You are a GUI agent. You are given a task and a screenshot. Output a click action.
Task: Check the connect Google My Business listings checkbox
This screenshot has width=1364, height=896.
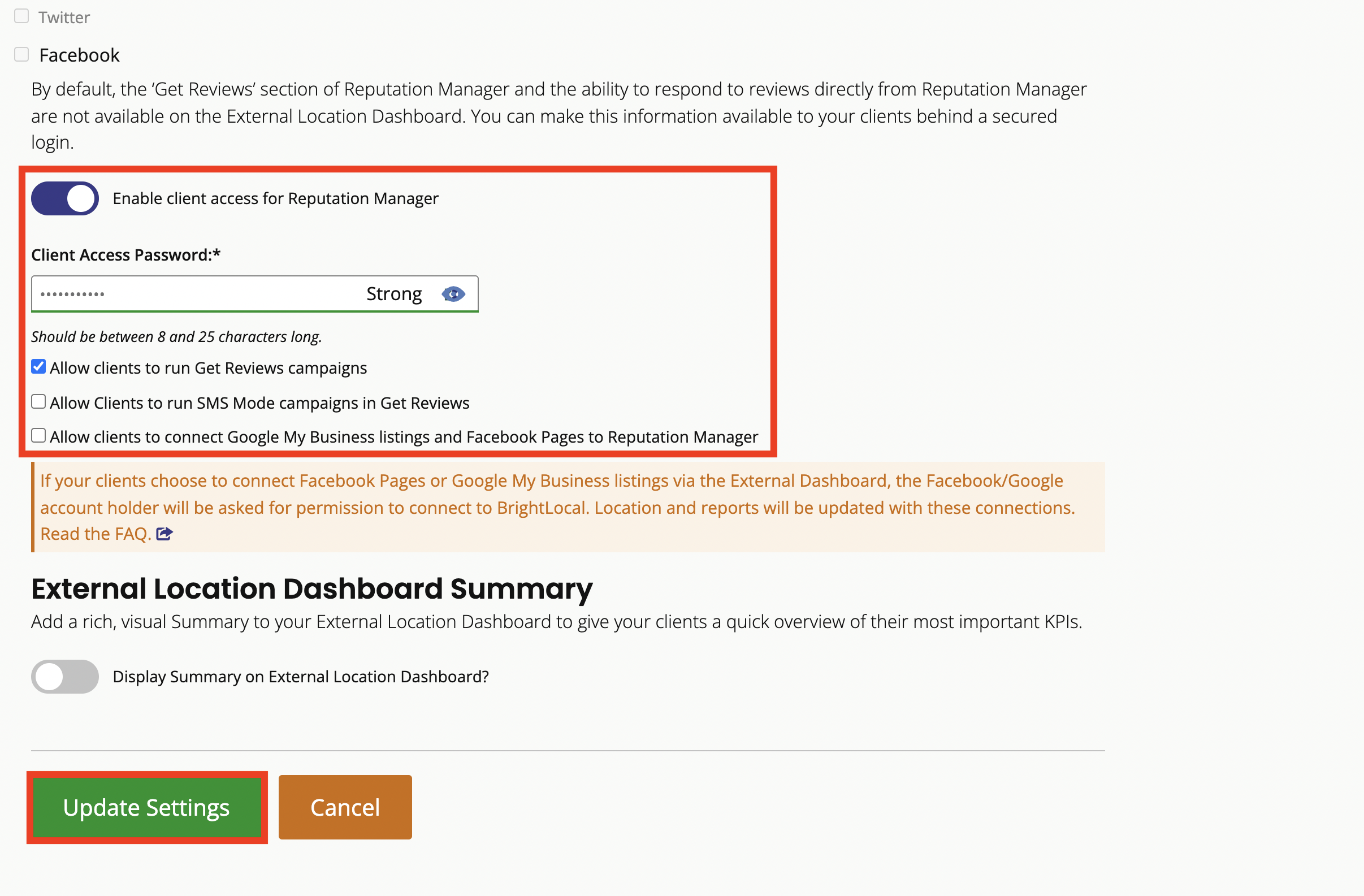click(x=38, y=436)
